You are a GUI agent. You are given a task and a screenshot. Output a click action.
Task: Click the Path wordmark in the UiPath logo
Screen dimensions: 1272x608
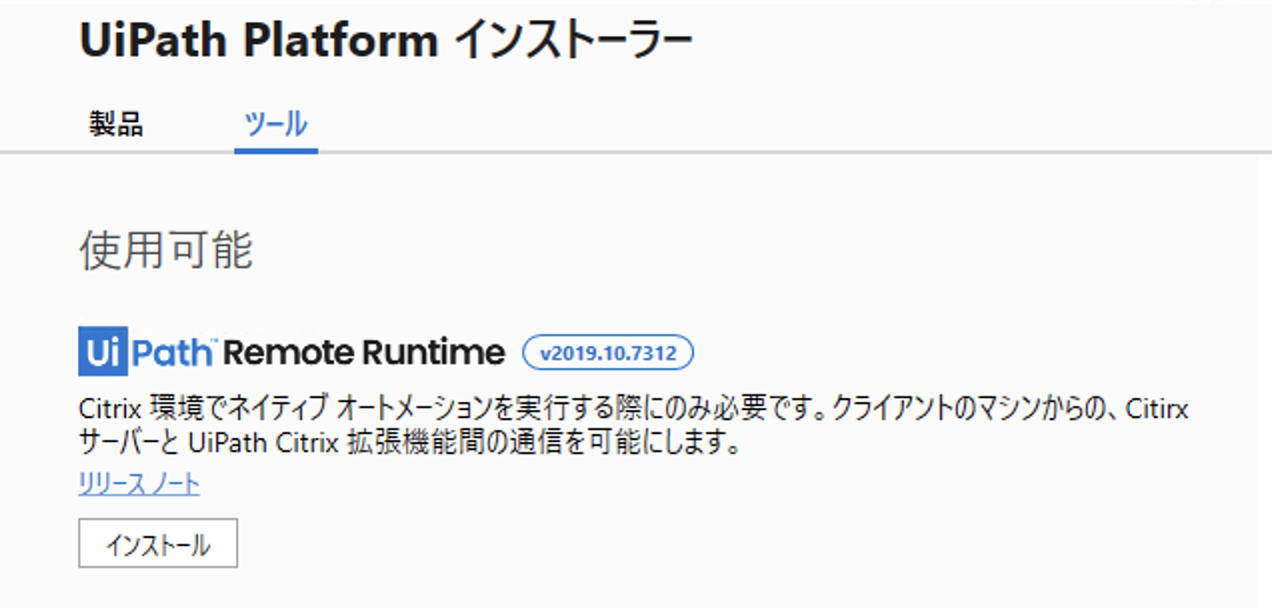[x=173, y=352]
